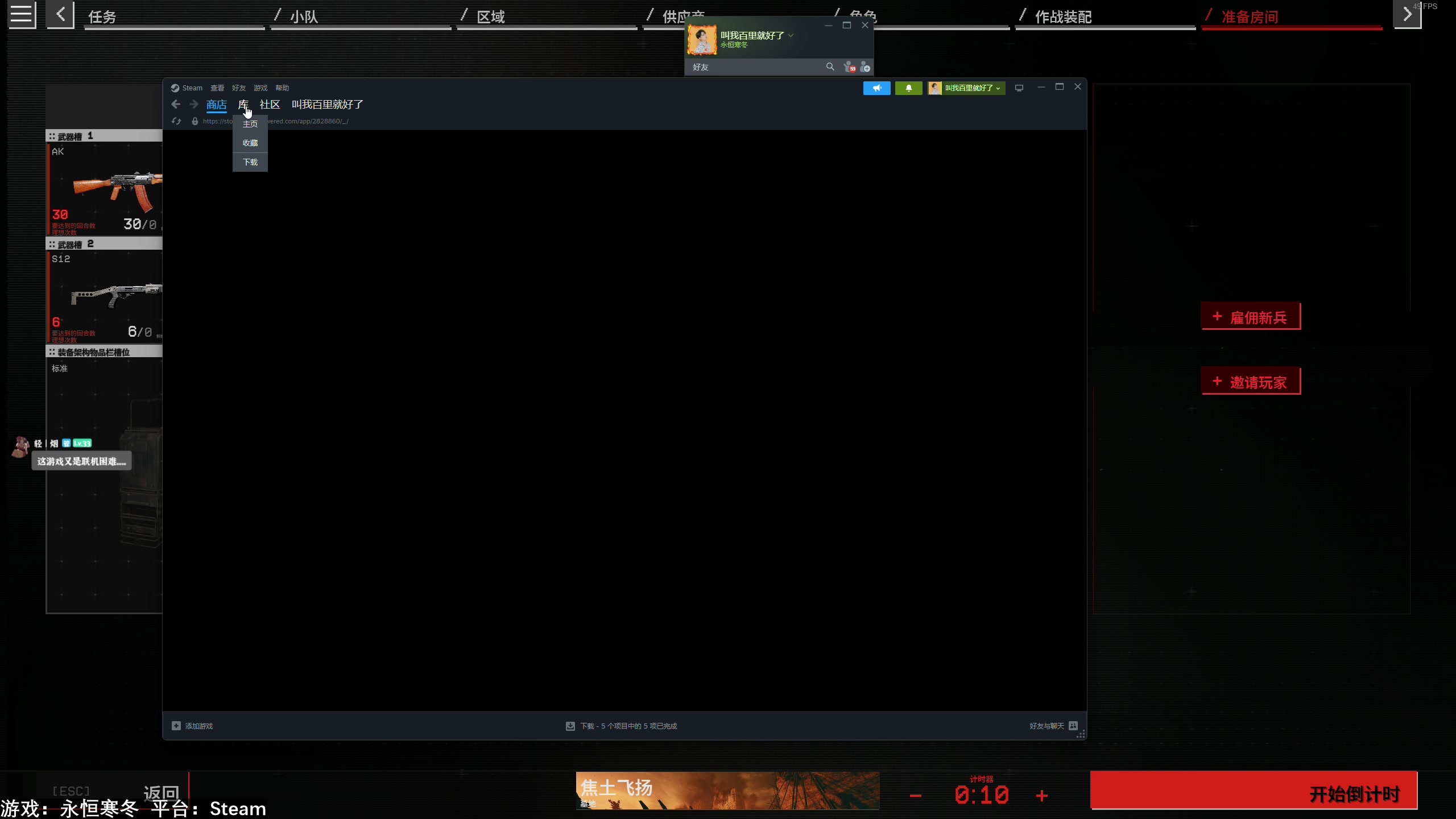Open pending friend requests icon
The width and height of the screenshot is (1456, 819).
coord(849,67)
